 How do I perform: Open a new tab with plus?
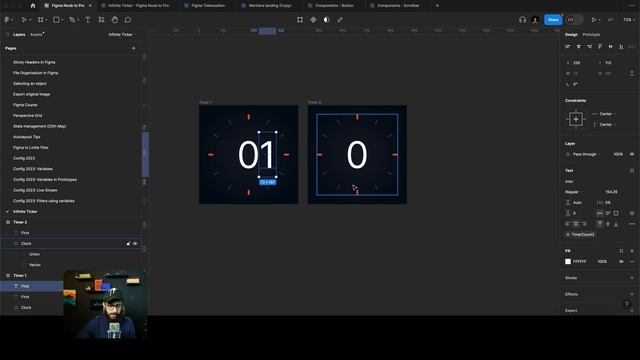pyautogui.click(x=437, y=6)
